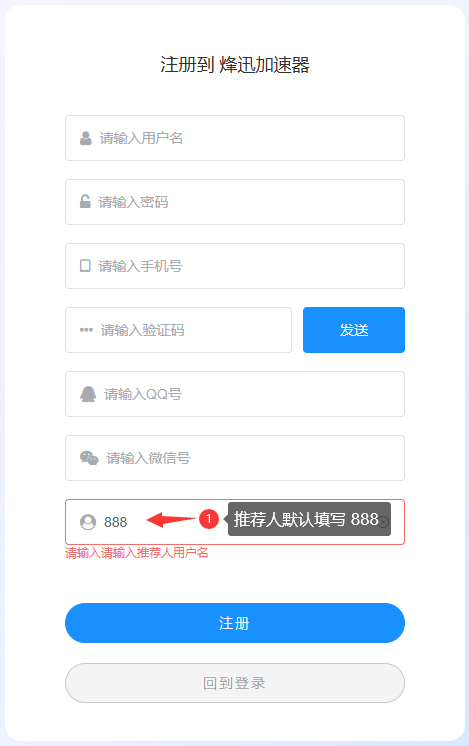This screenshot has width=469, height=746.
Task: Click the red number 1 badge
Action: (x=208, y=519)
